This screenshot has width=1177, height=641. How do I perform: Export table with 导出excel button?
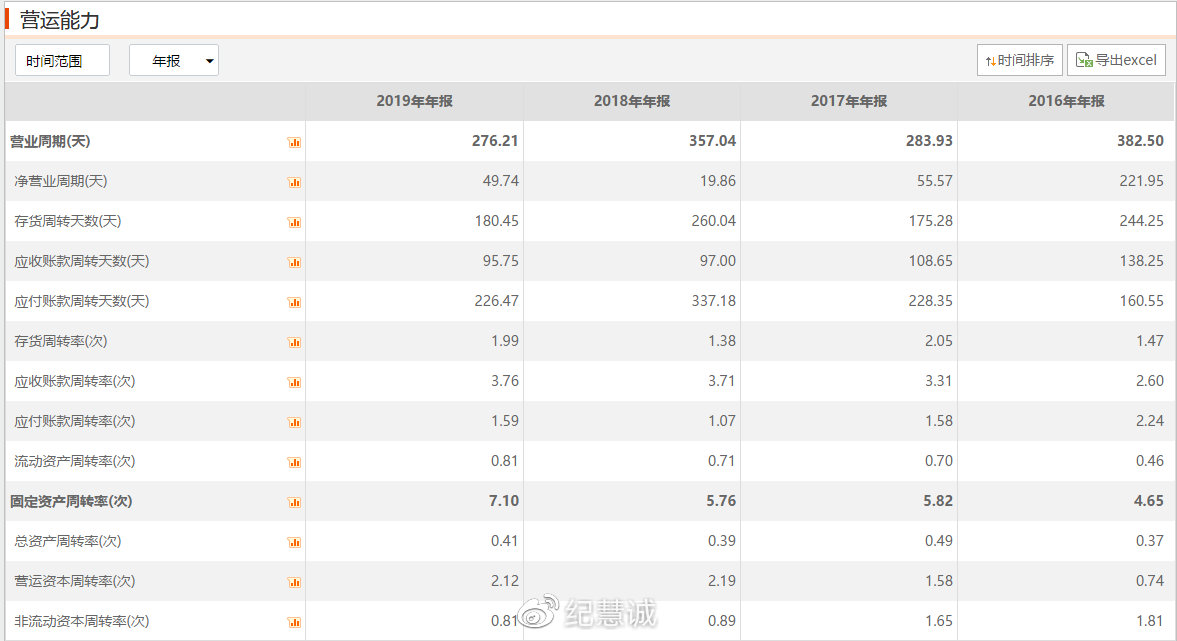coord(1116,60)
